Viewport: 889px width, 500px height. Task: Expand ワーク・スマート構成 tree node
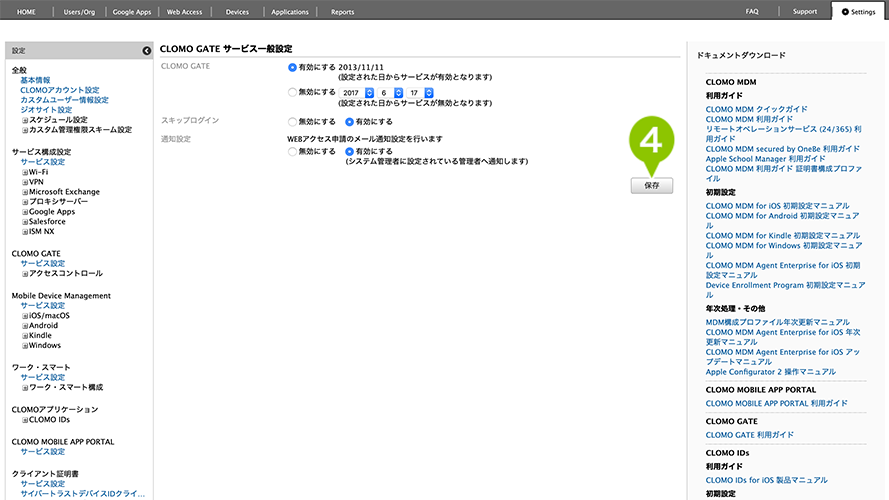pos(25,388)
